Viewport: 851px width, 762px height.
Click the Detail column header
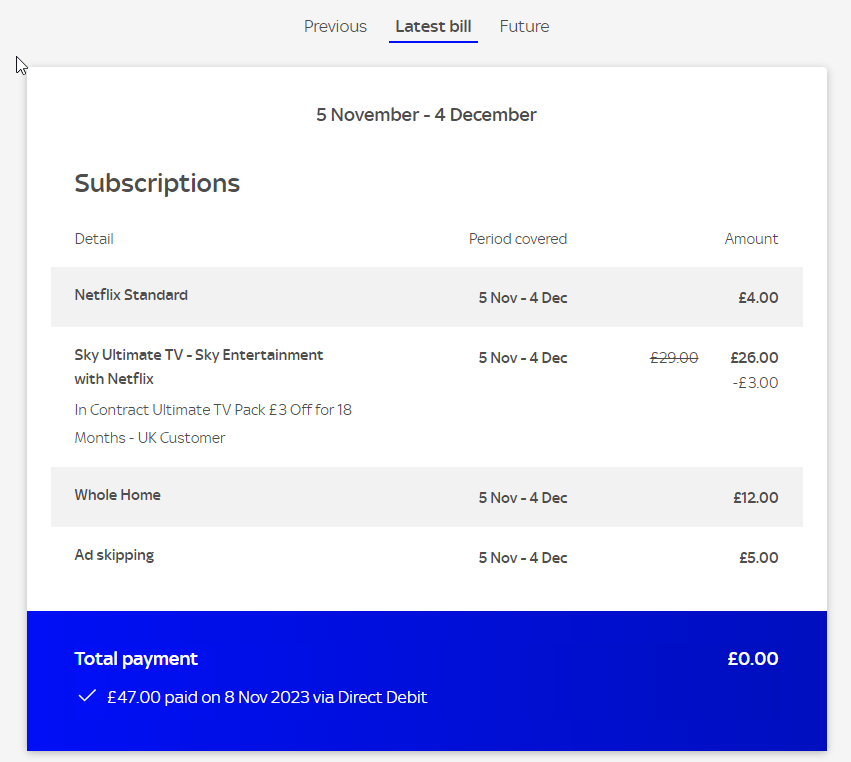tap(94, 239)
